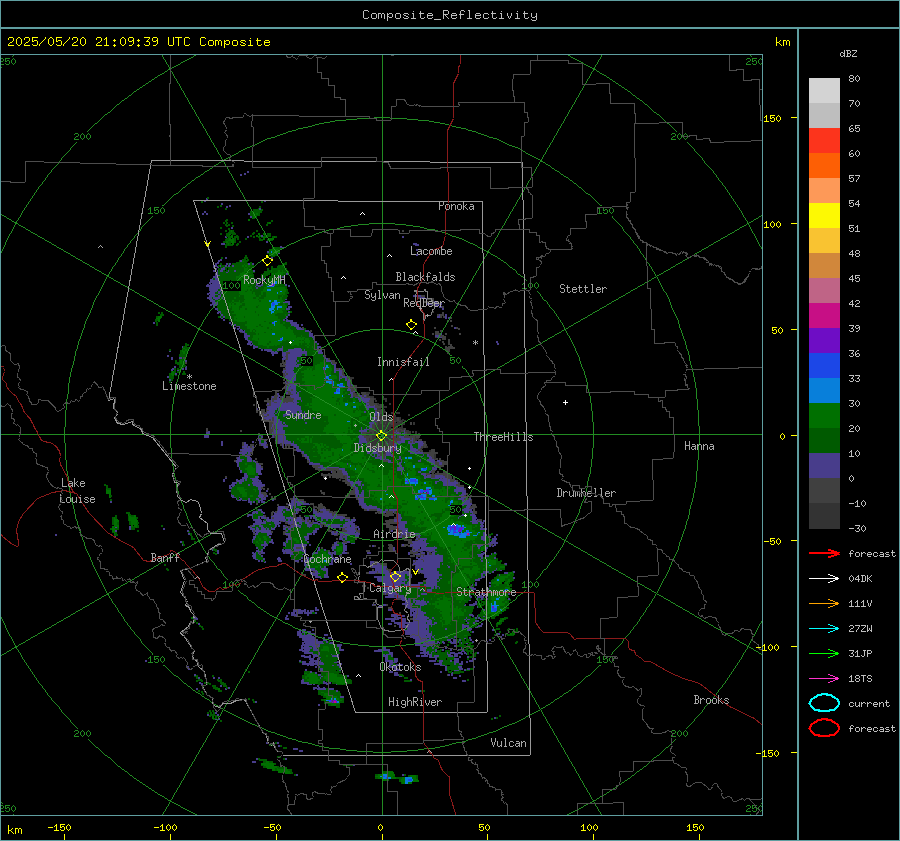Viewport: 900px width, 841px height.
Task: Click the Vulcan town label
Action: coord(509,743)
